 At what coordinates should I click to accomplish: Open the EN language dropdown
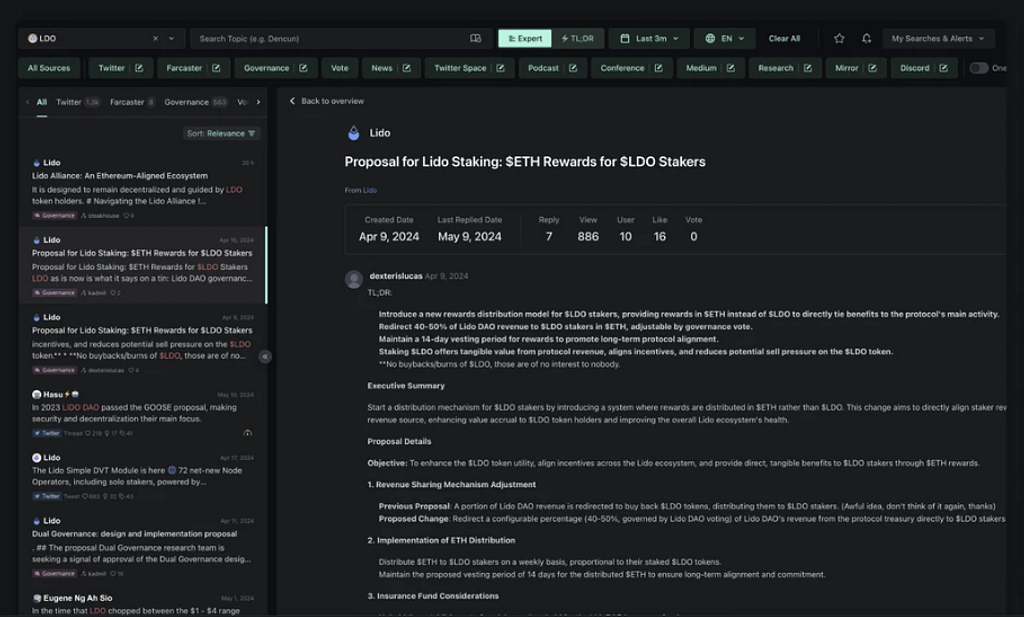coord(724,39)
